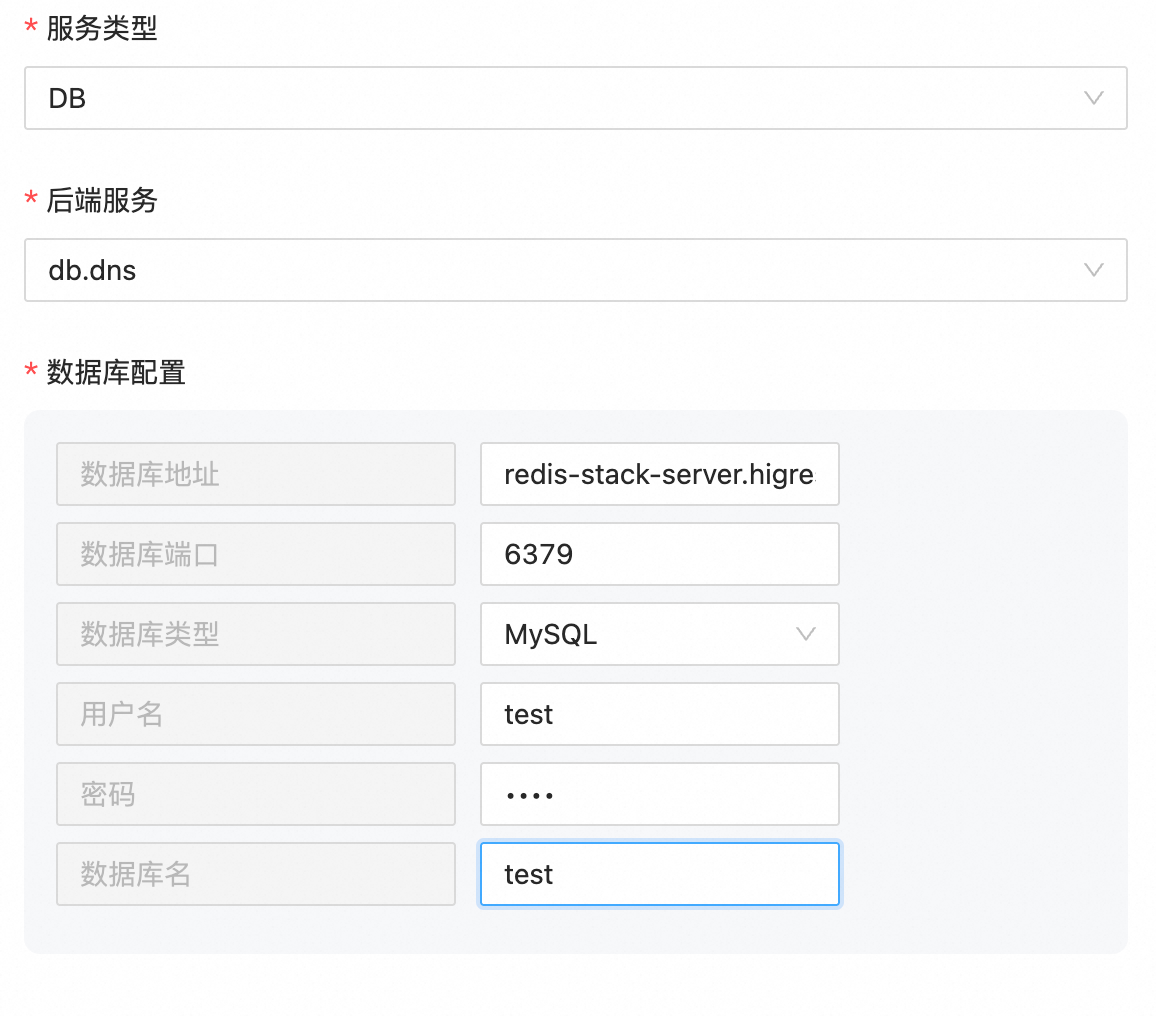Open the 后端服务 dropdown showing db.dns
The image size is (1156, 1016).
[x=560, y=270]
